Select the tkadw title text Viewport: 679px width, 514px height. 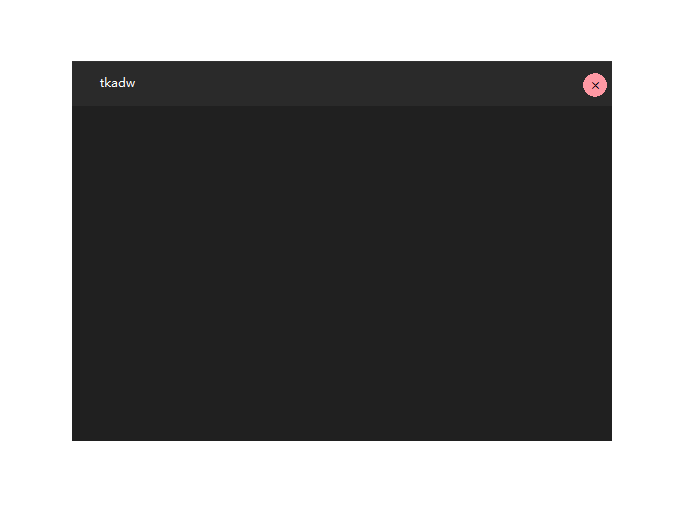117,83
